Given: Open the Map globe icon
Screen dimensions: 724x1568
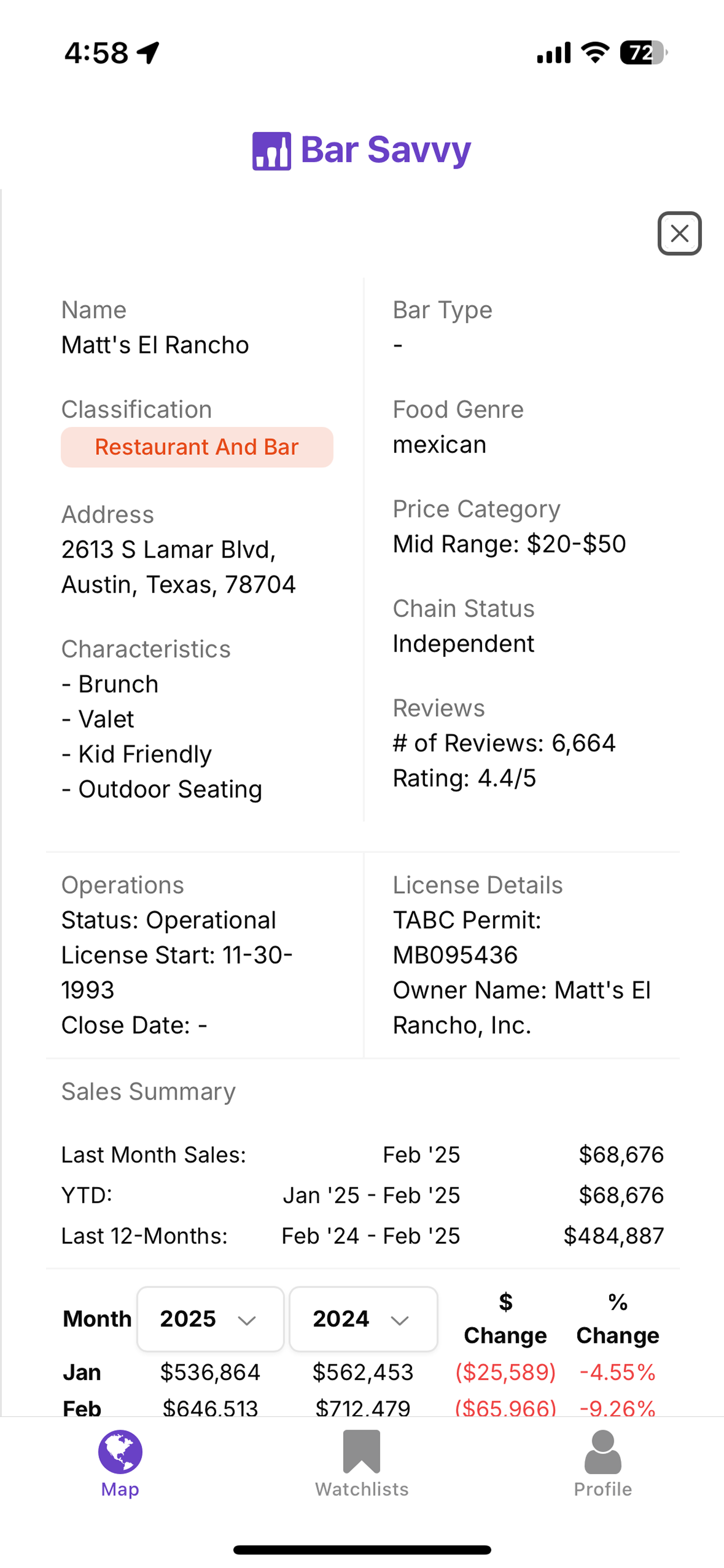Looking at the screenshot, I should pos(121,1451).
